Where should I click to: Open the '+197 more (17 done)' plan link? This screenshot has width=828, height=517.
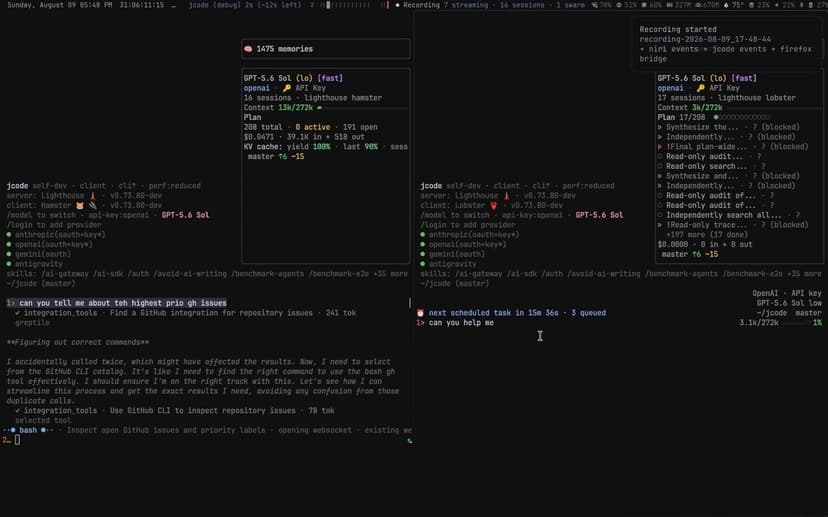tap(707, 234)
